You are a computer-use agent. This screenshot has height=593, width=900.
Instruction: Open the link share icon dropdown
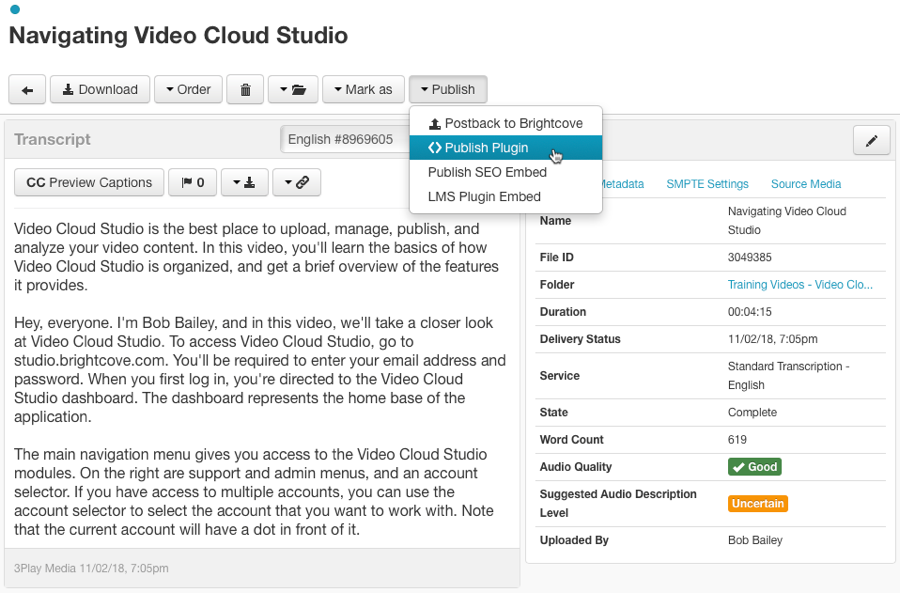296,183
